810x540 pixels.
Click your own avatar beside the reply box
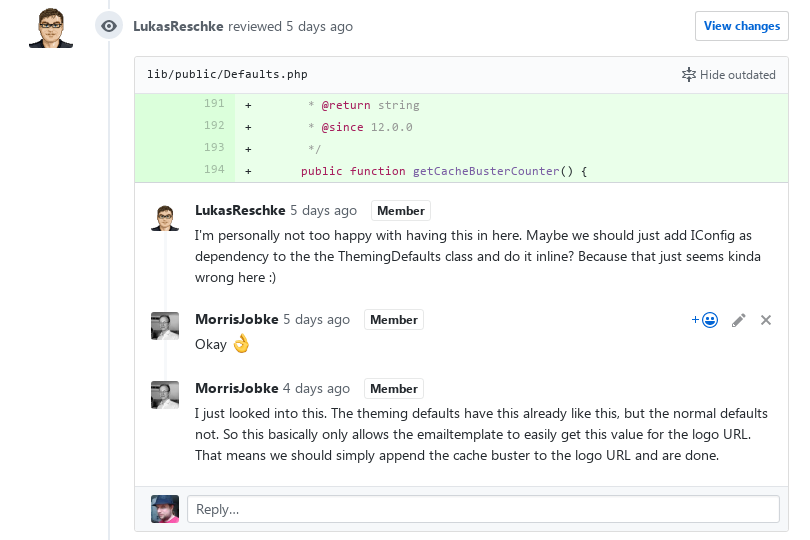pos(165,509)
